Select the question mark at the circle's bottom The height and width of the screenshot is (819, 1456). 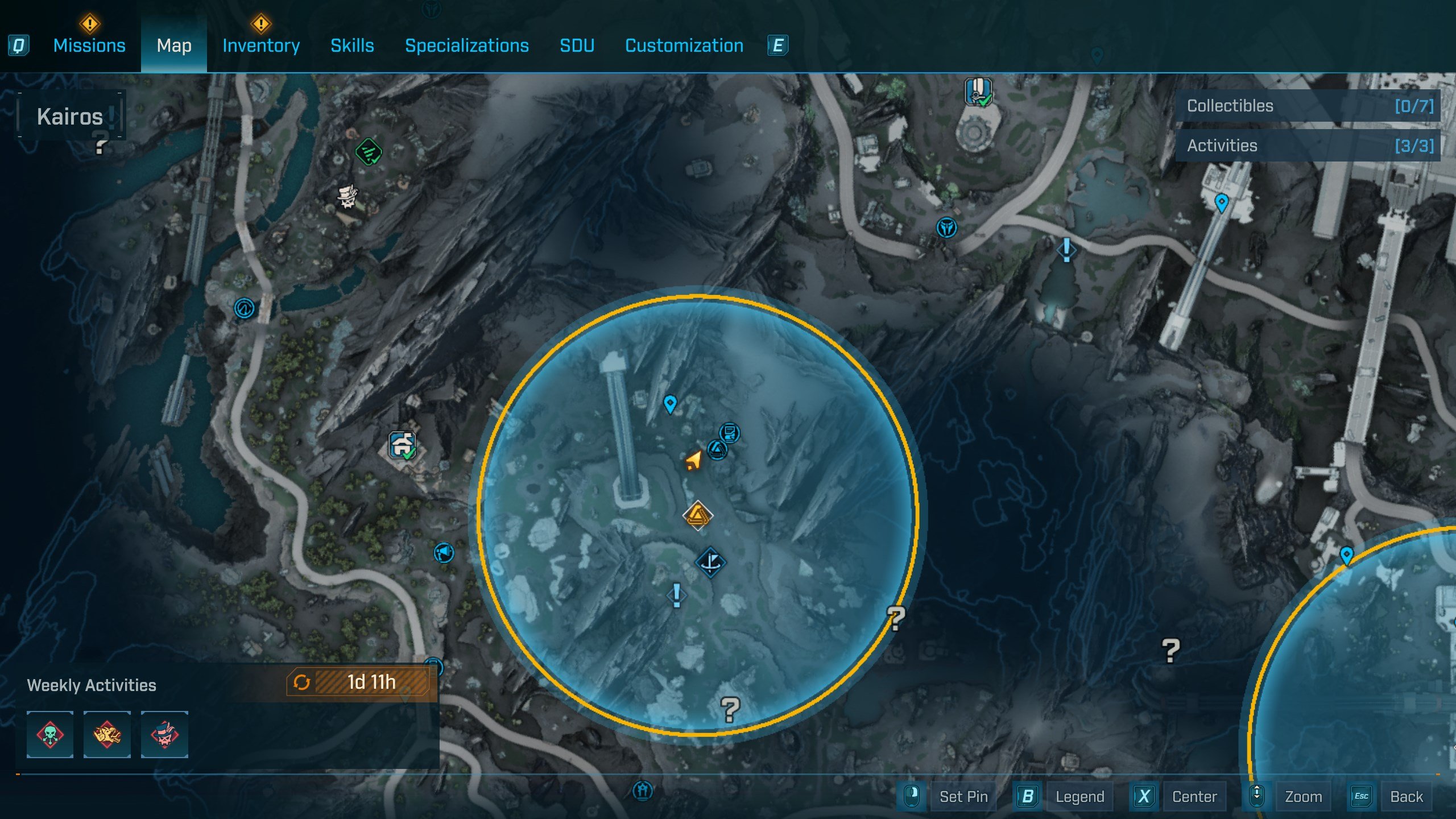pos(730,710)
